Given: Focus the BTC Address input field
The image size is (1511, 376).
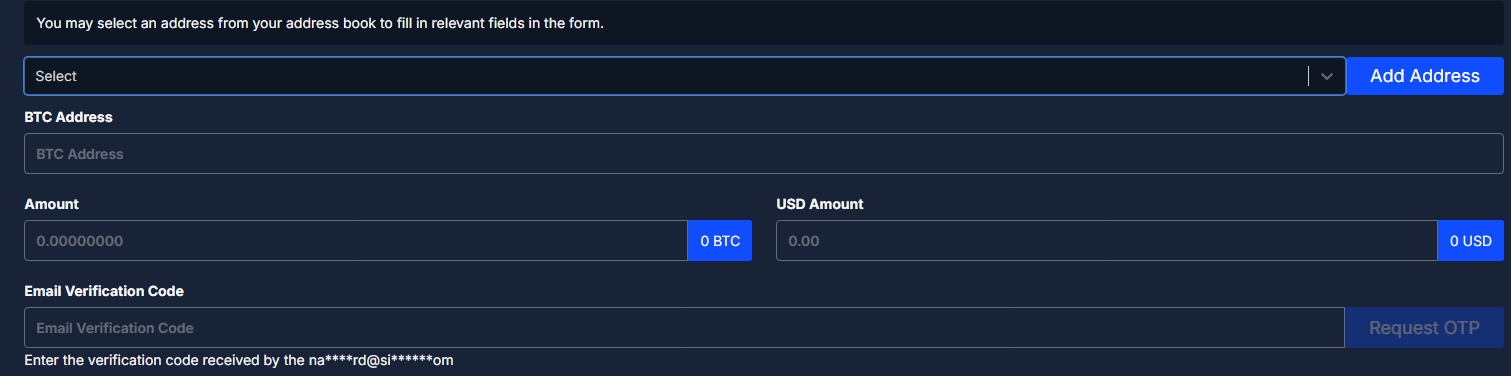Looking at the screenshot, I should [x=763, y=154].
